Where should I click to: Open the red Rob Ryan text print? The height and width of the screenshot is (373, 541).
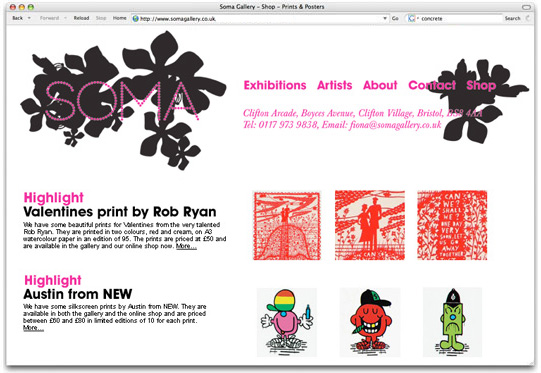pyautogui.click(x=452, y=225)
